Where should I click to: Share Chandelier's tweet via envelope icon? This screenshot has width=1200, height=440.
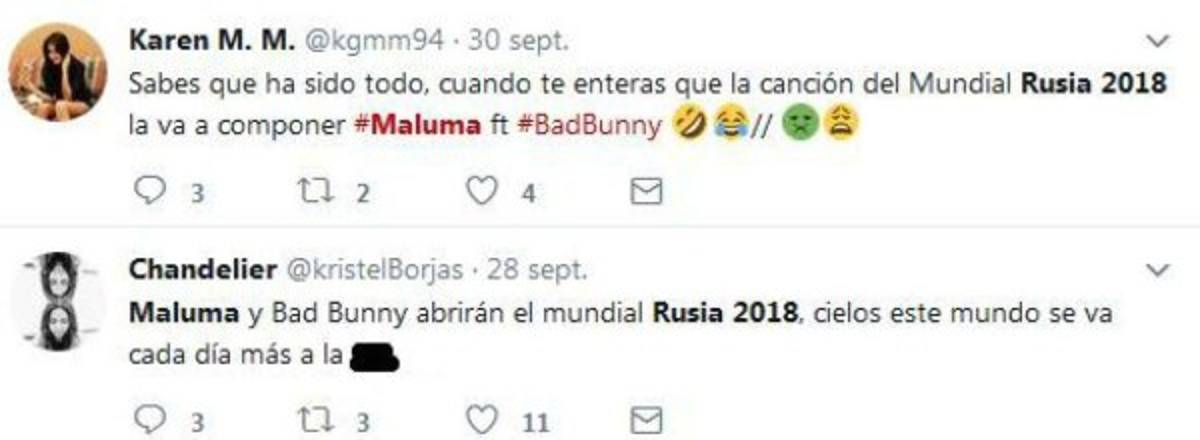coord(646,419)
